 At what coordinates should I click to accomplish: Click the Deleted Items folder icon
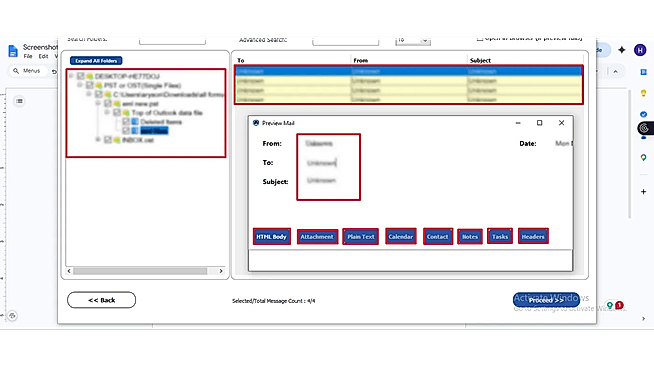[x=135, y=122]
